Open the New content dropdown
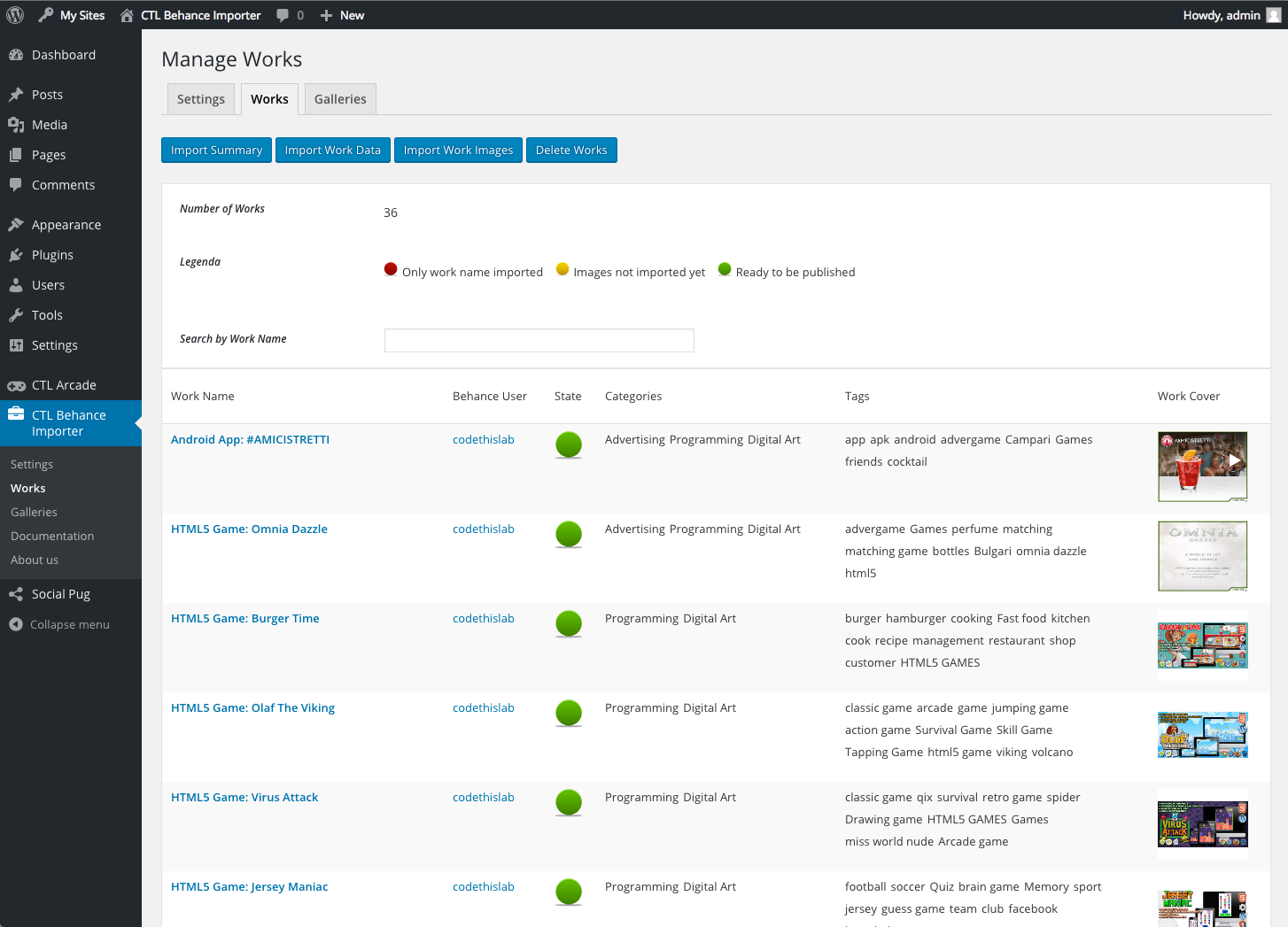Screen dimensions: 1288x927 [342, 15]
